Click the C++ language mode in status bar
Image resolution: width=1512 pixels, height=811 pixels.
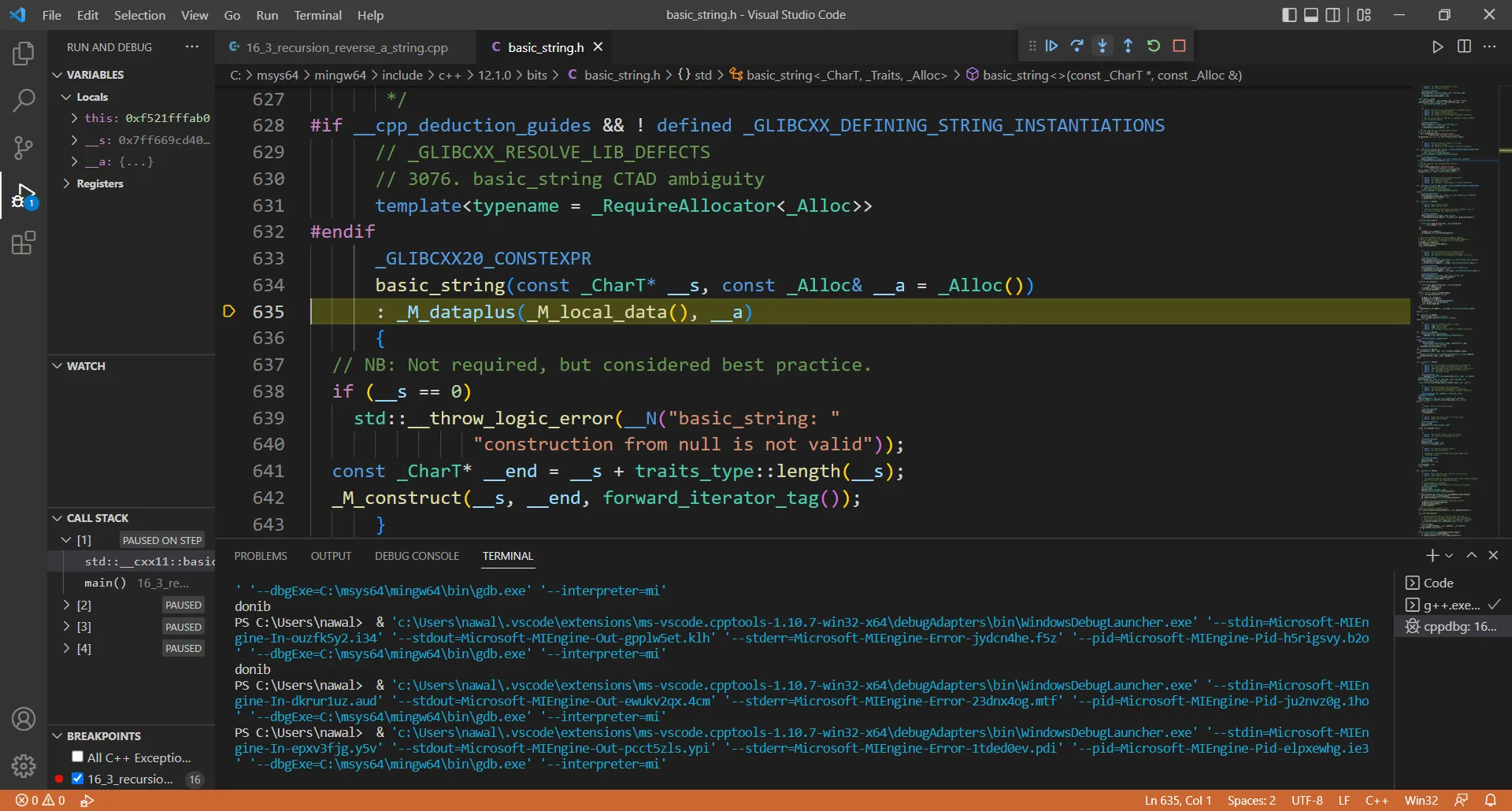click(1376, 800)
